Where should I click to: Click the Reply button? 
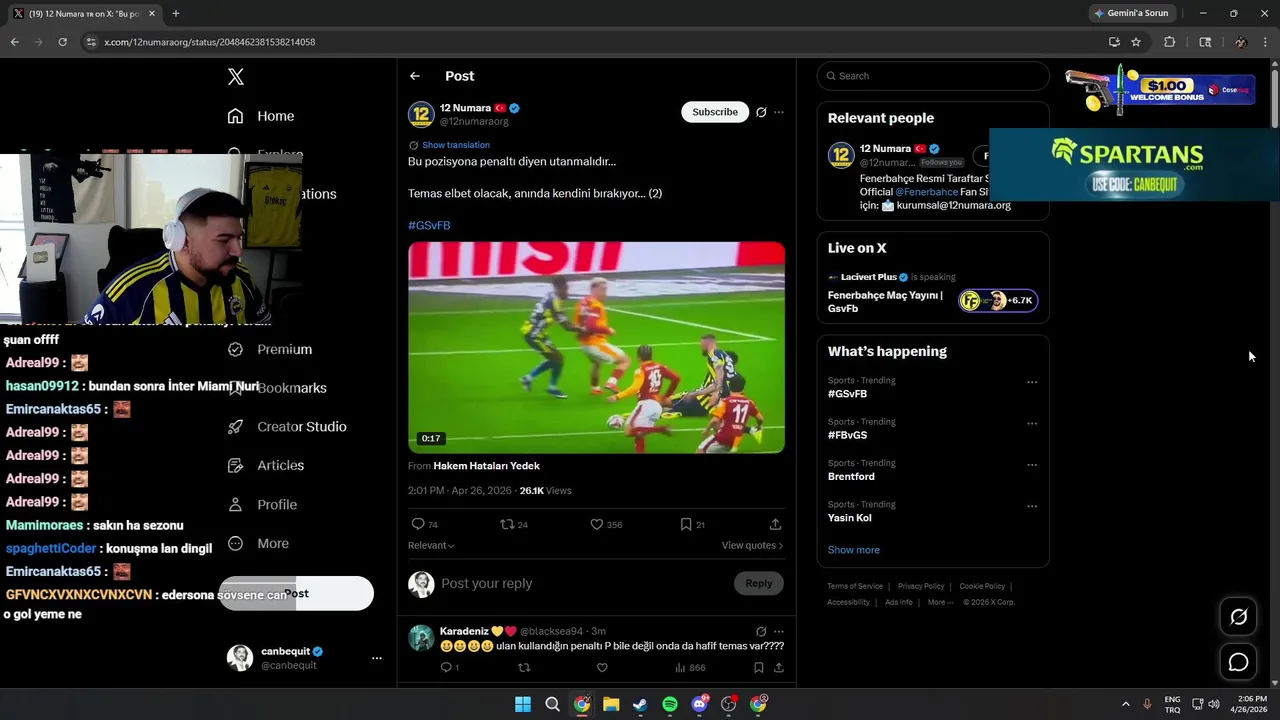(759, 583)
